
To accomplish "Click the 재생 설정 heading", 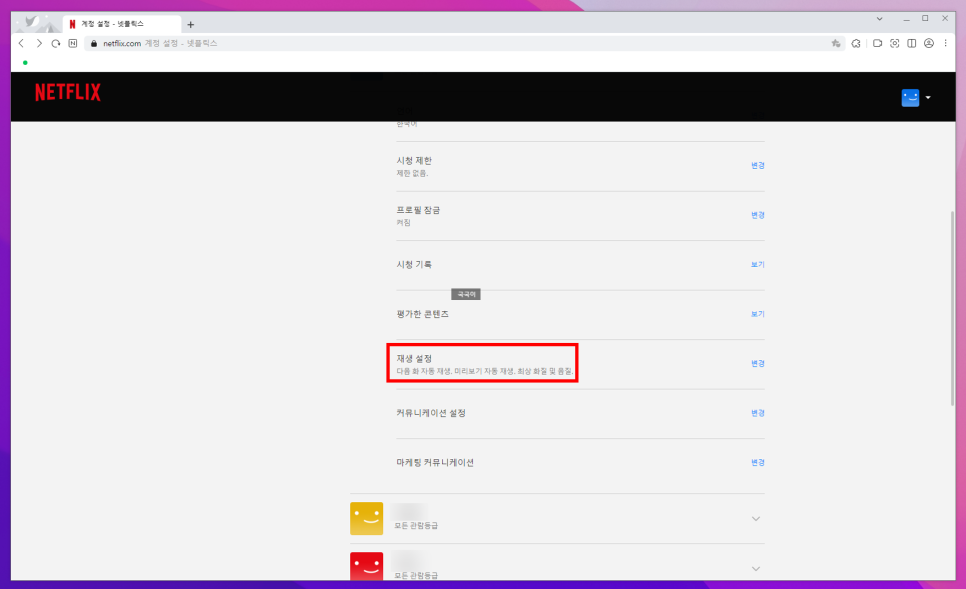I will pos(414,359).
